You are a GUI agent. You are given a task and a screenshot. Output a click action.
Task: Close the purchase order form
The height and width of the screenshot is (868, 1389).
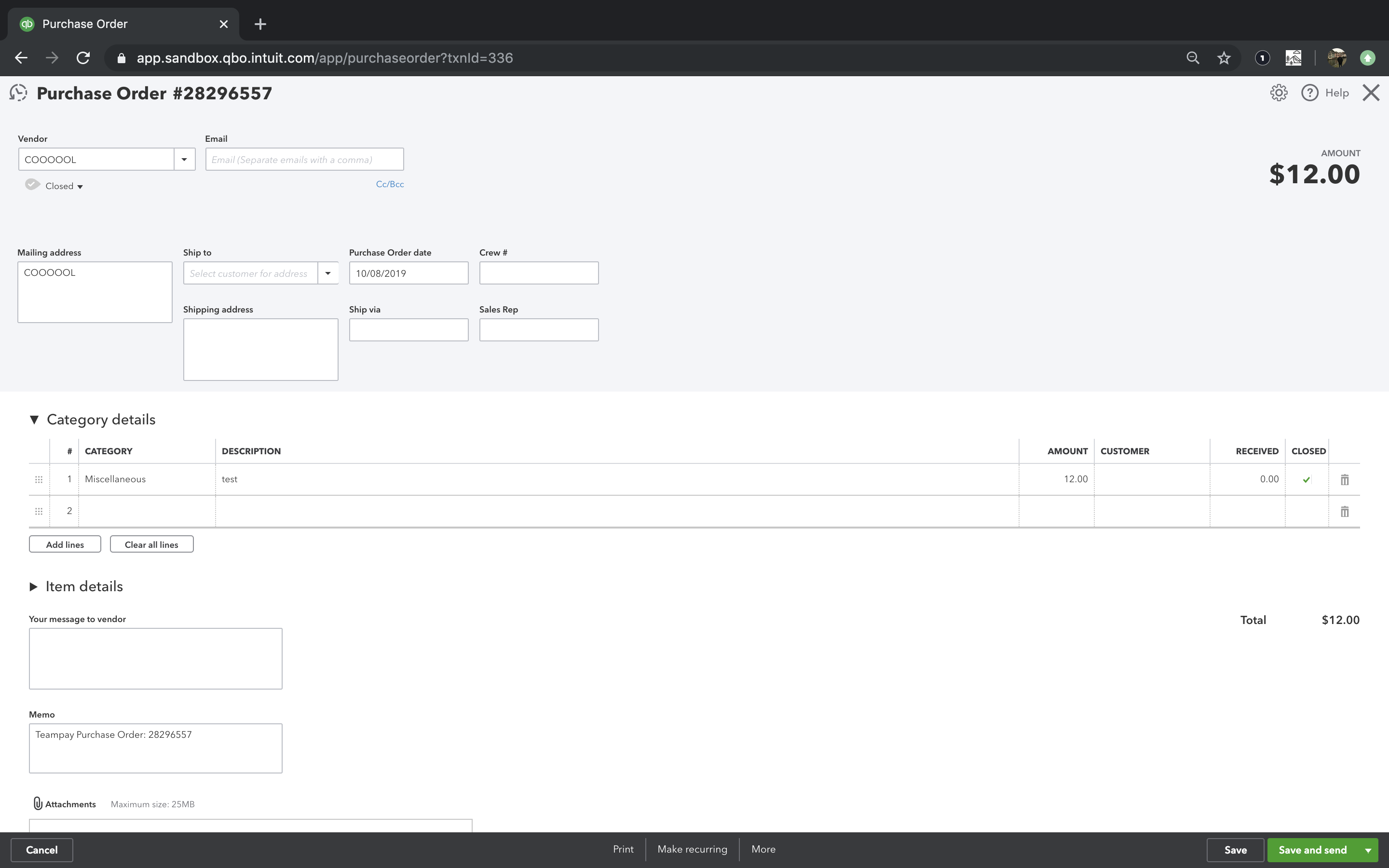1371,93
